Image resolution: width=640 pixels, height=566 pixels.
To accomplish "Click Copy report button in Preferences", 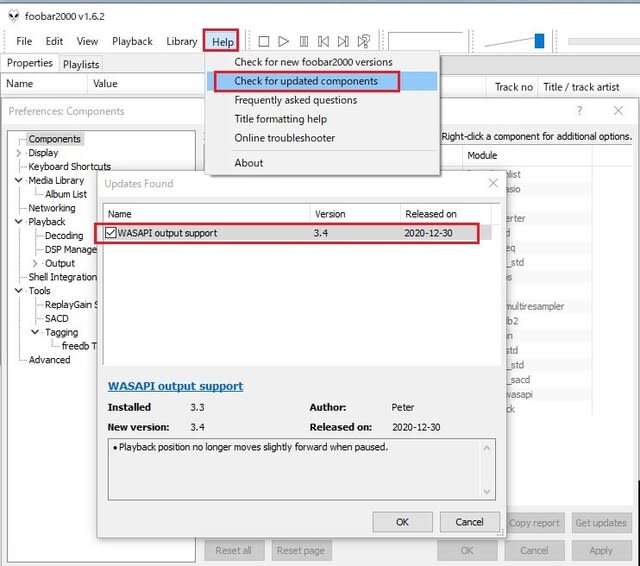I will tap(534, 523).
